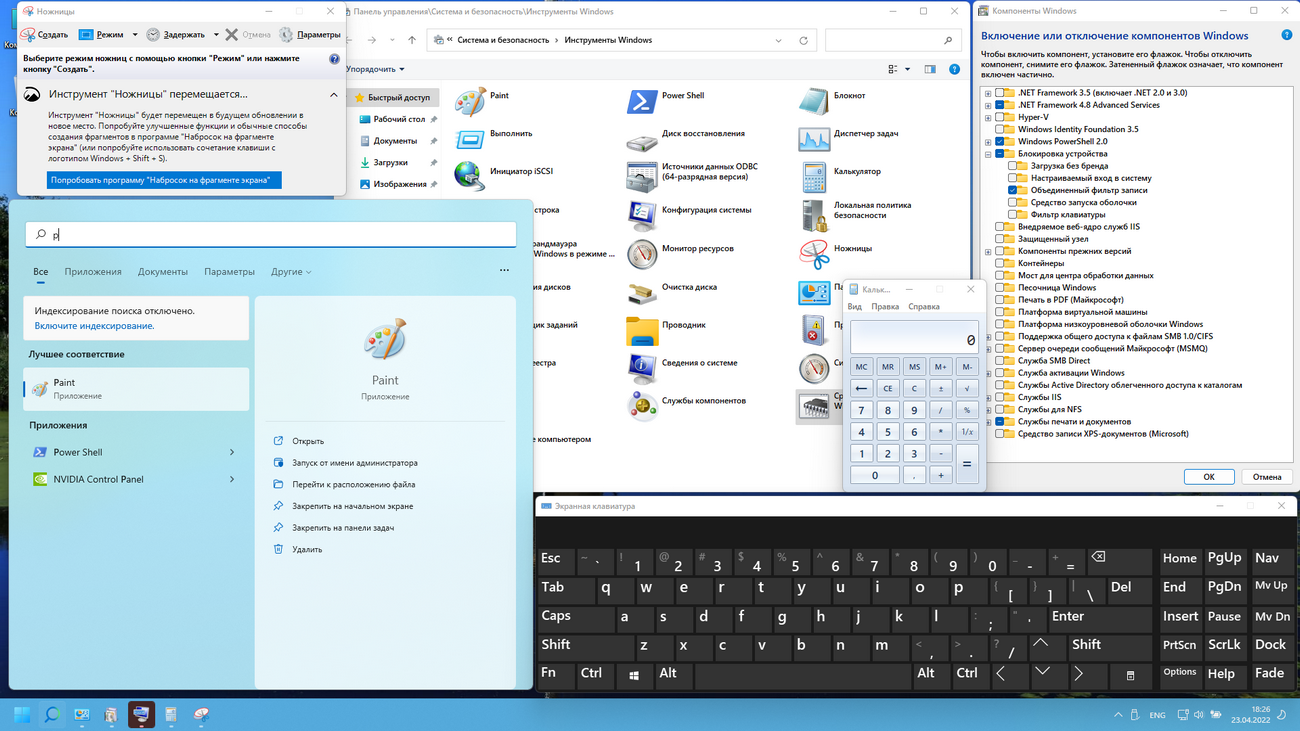Click the start menu search input field
This screenshot has height=731, width=1300.
click(x=271, y=234)
